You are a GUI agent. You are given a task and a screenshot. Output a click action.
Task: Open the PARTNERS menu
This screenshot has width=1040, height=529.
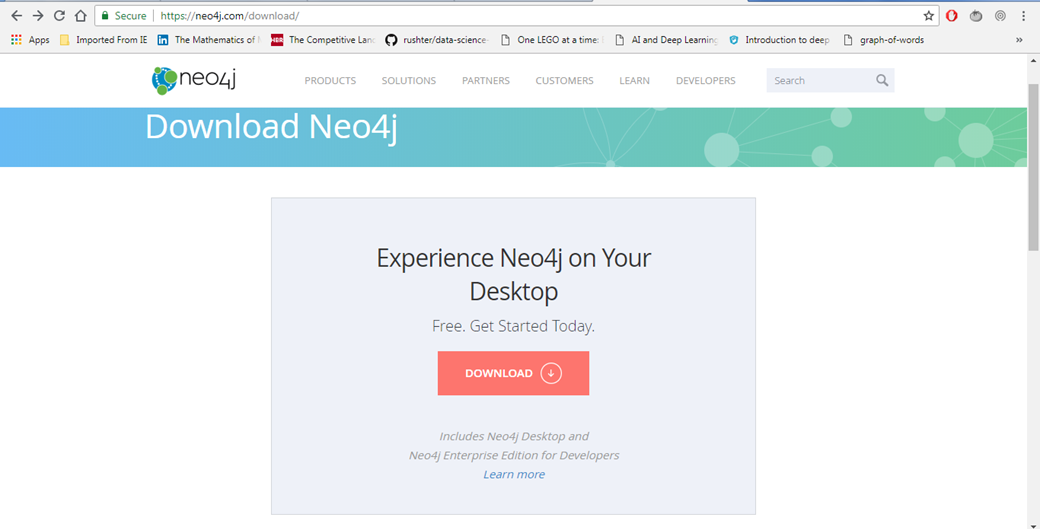coord(486,81)
